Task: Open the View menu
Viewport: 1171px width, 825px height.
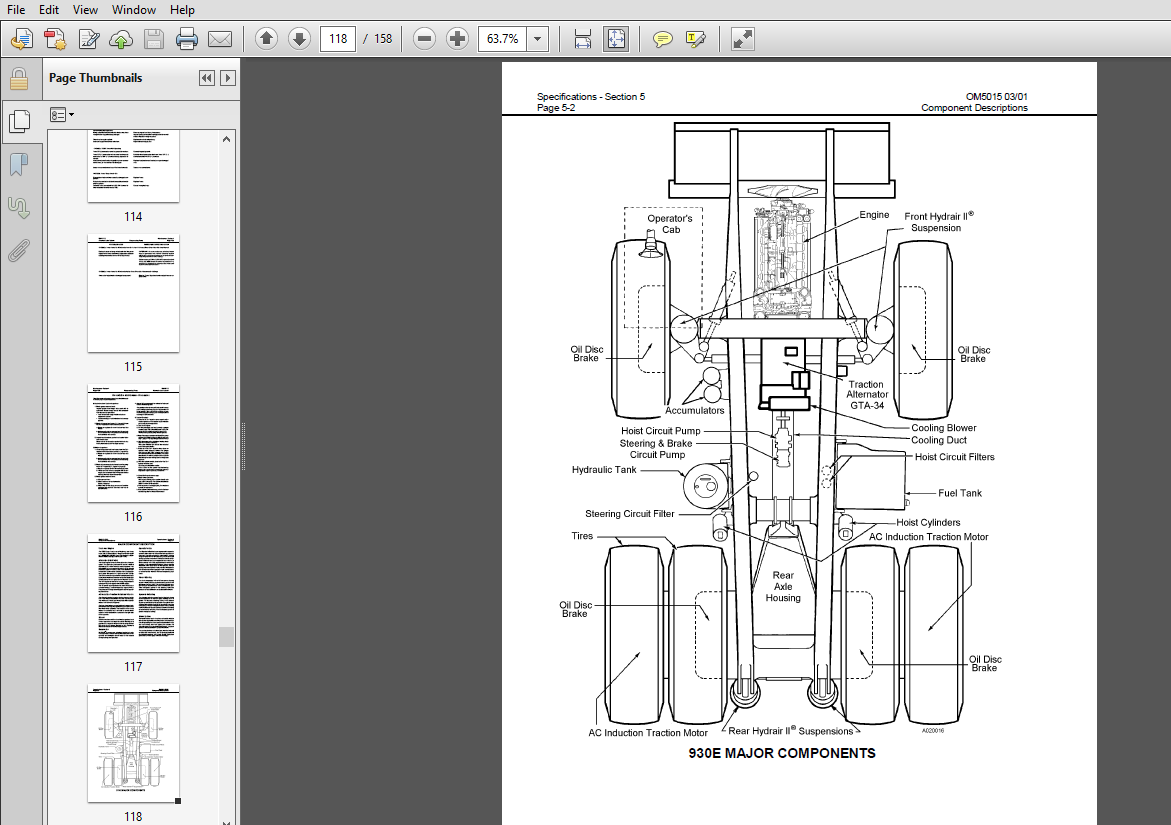Action: (85, 10)
